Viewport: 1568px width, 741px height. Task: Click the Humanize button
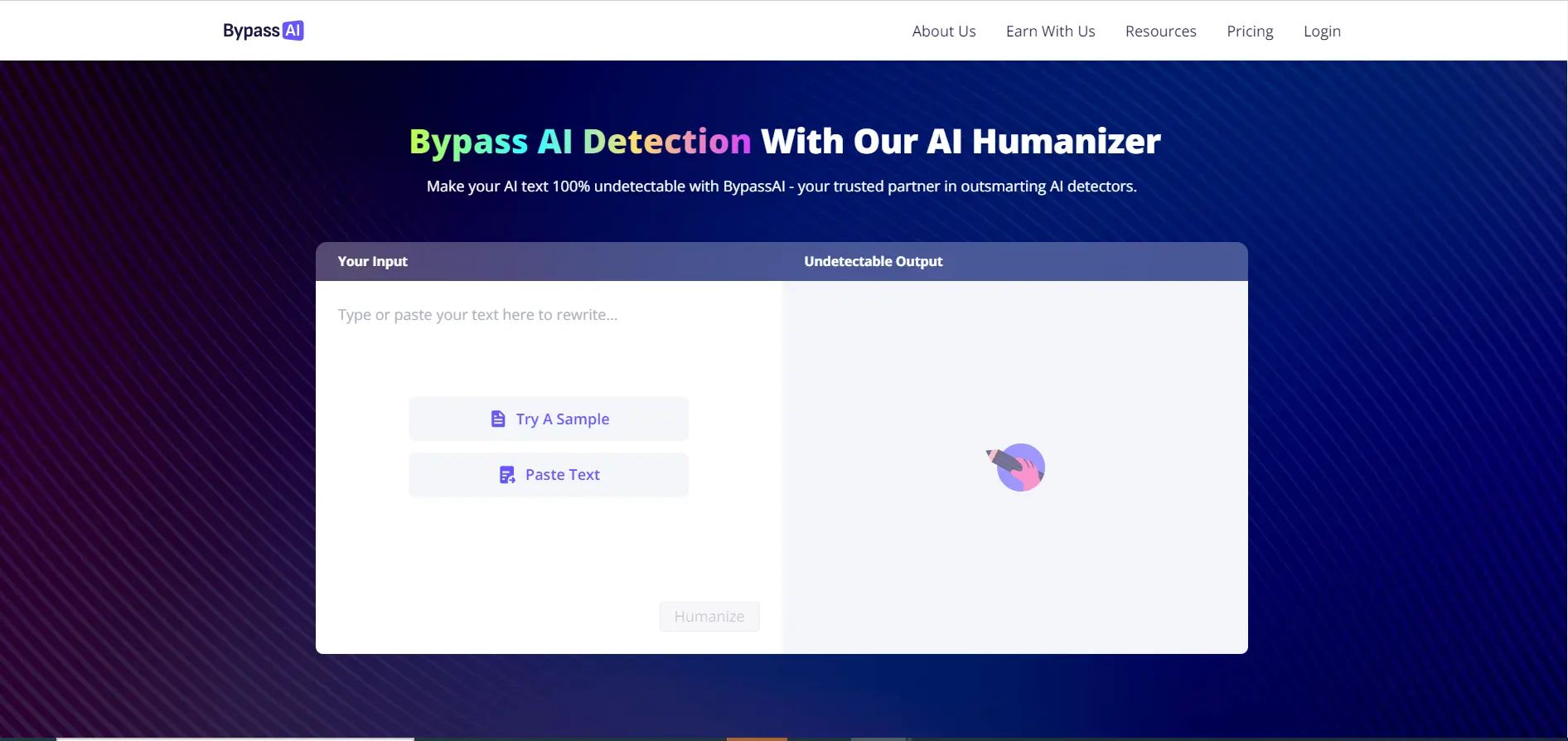click(x=709, y=616)
